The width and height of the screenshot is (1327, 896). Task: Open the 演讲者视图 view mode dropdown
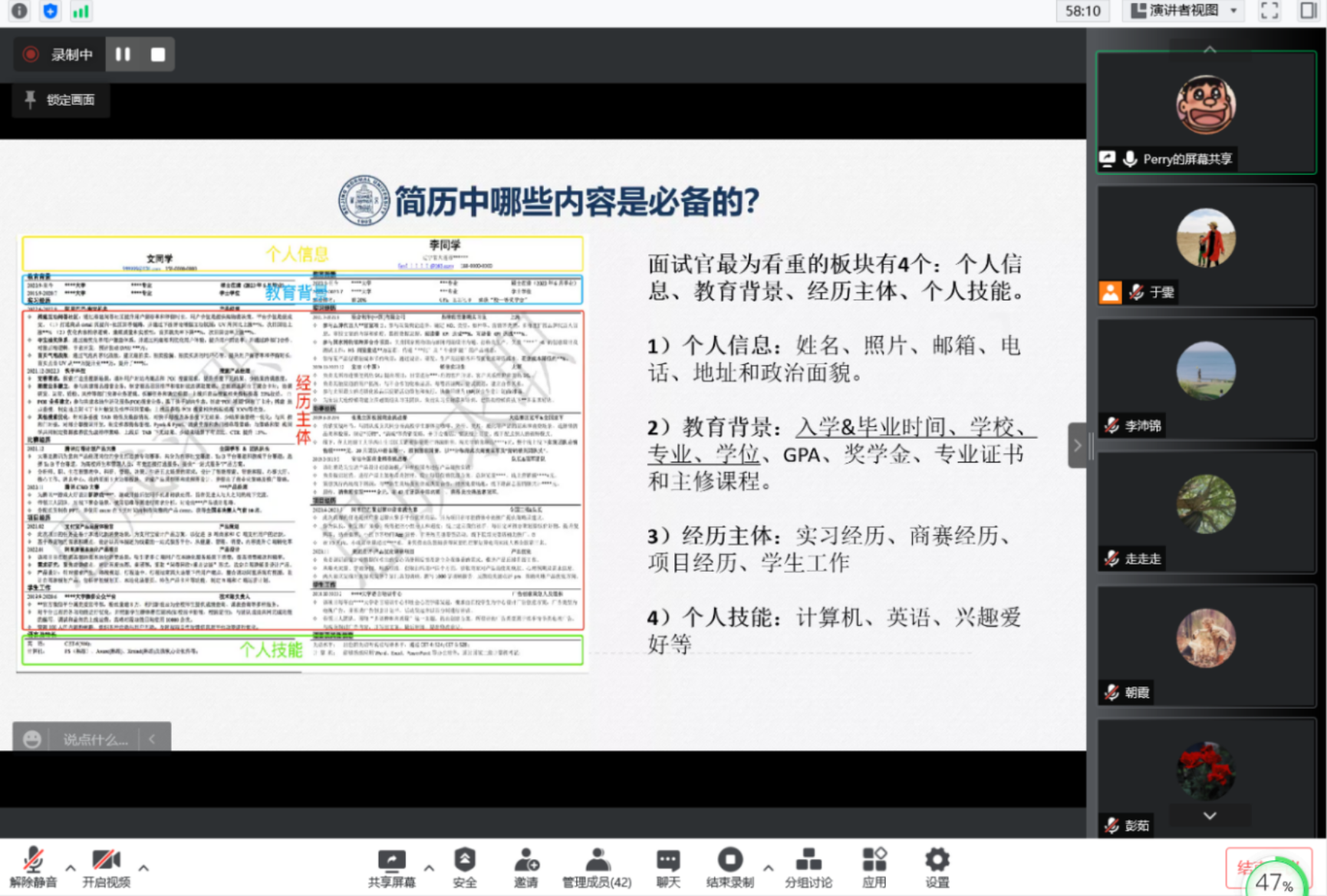[x=1181, y=12]
